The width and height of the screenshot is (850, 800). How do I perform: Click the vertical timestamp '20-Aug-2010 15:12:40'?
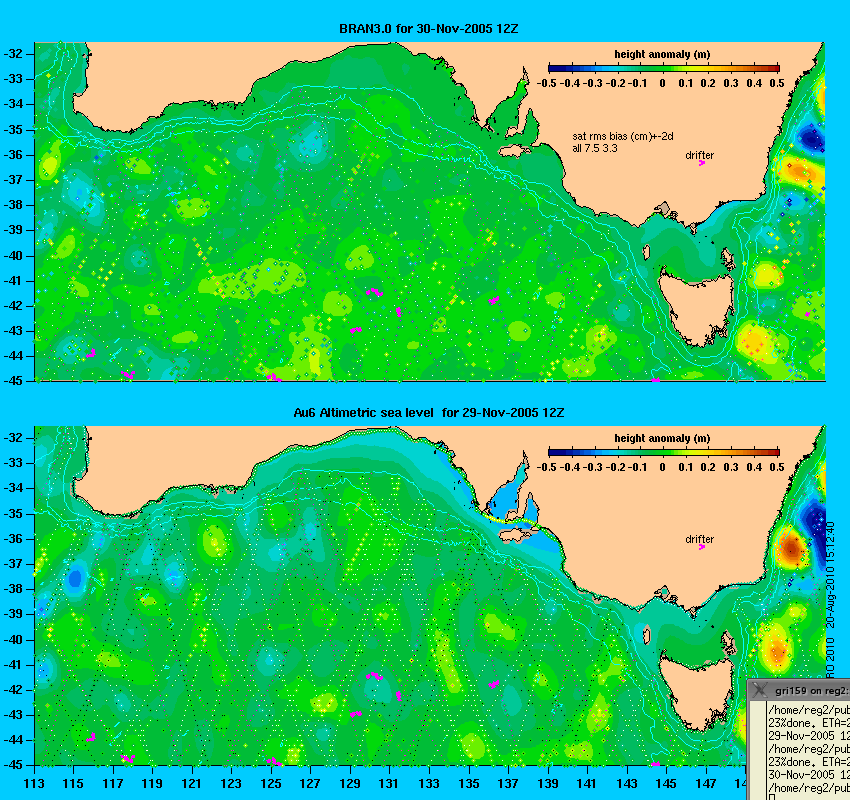click(x=830, y=575)
